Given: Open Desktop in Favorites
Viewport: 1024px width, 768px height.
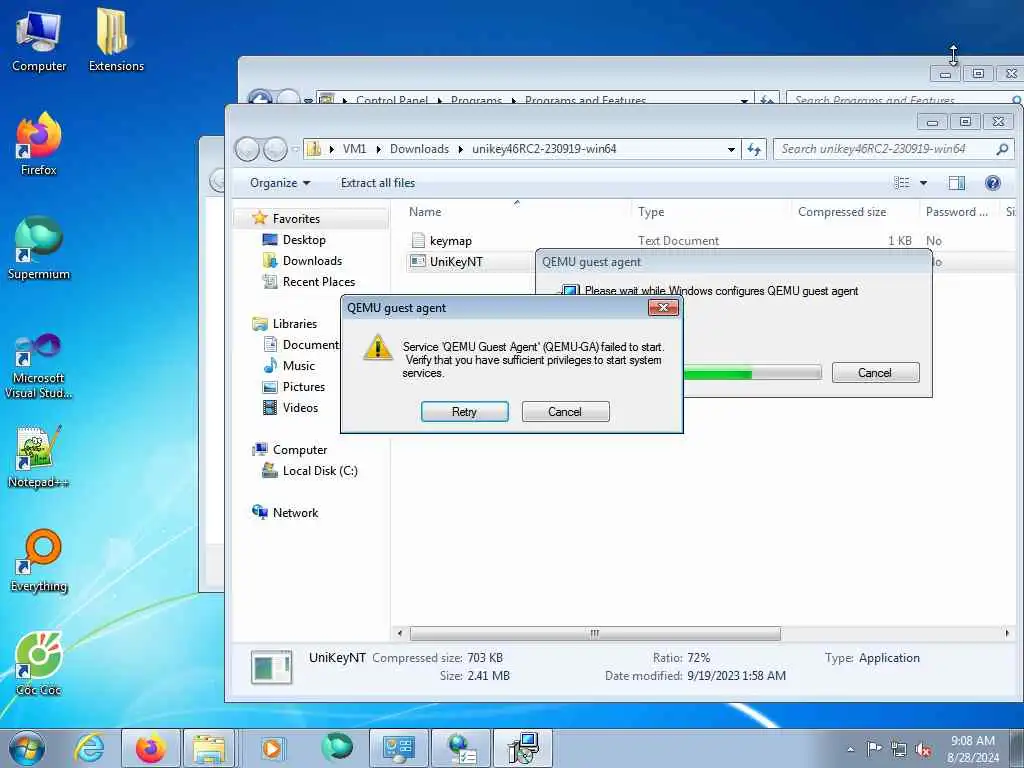Looking at the screenshot, I should [304, 240].
